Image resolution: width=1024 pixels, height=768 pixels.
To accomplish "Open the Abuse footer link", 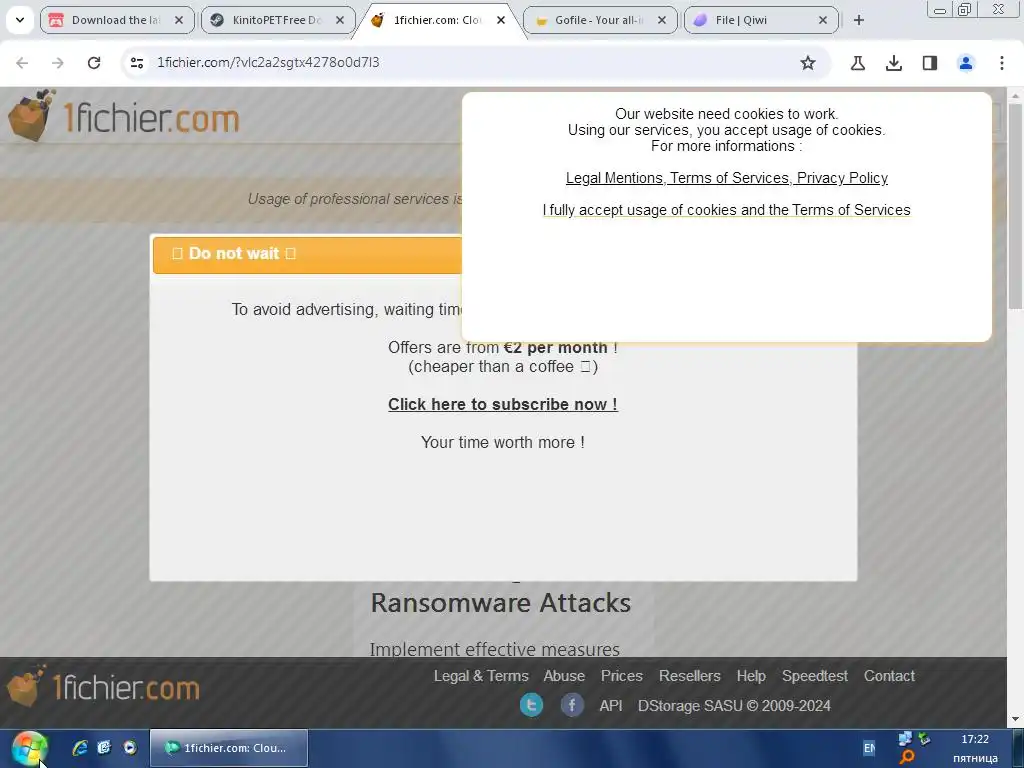I will point(564,676).
